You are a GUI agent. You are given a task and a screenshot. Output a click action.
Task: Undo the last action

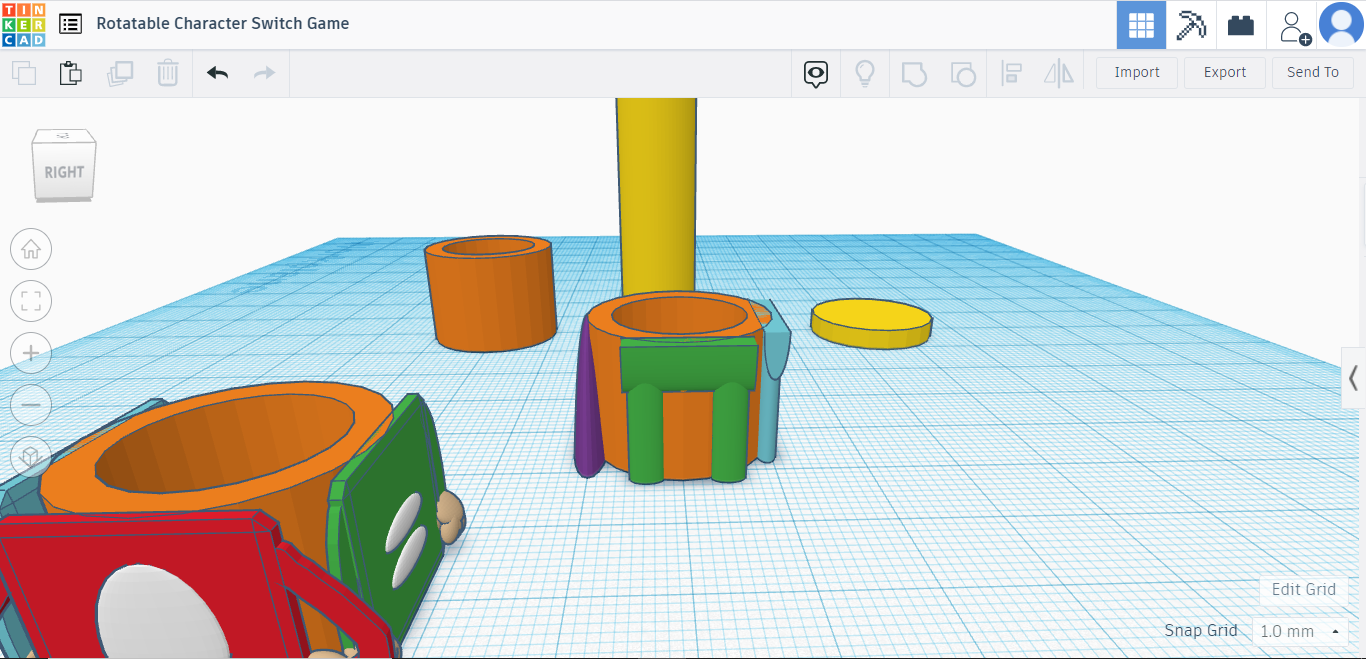[x=217, y=73]
